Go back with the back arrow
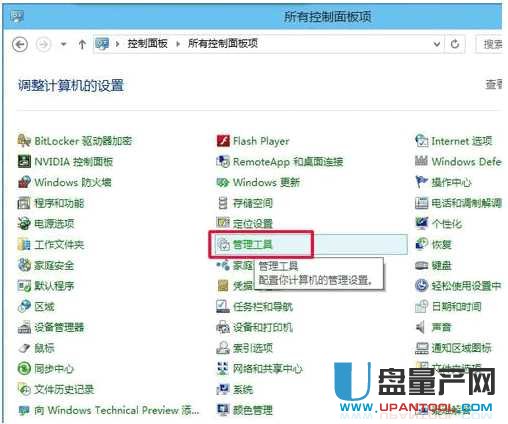Screen dimensions: 508x424 pyautogui.click(x=20, y=44)
